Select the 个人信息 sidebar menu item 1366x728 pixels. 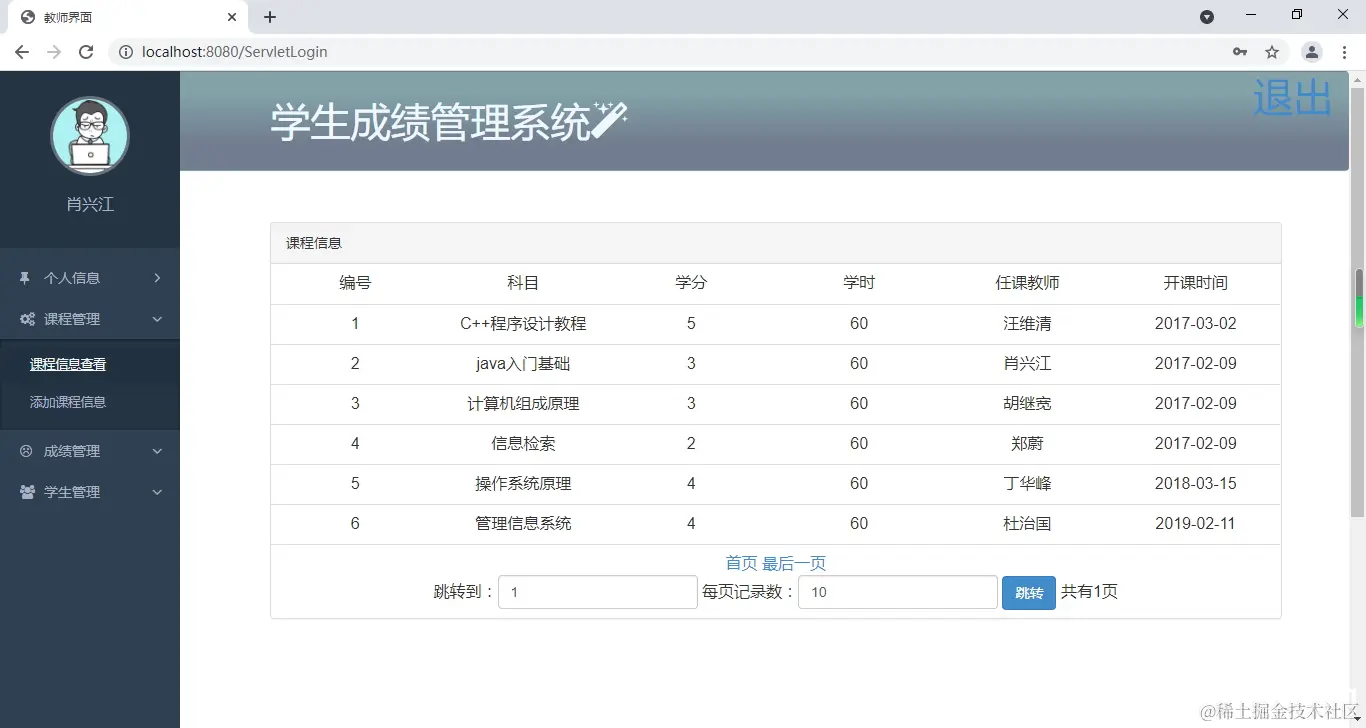(x=90, y=278)
